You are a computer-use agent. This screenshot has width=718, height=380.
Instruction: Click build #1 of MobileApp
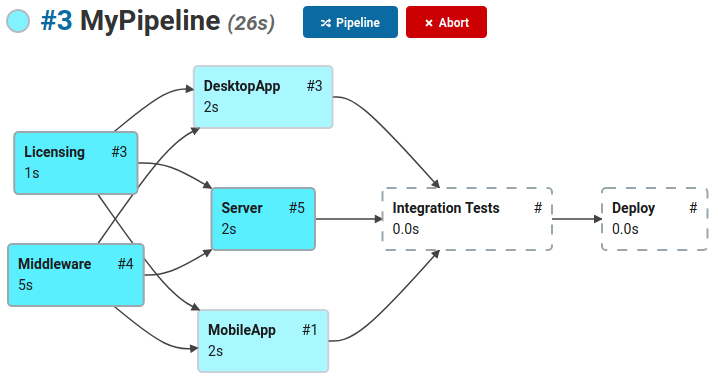310,330
